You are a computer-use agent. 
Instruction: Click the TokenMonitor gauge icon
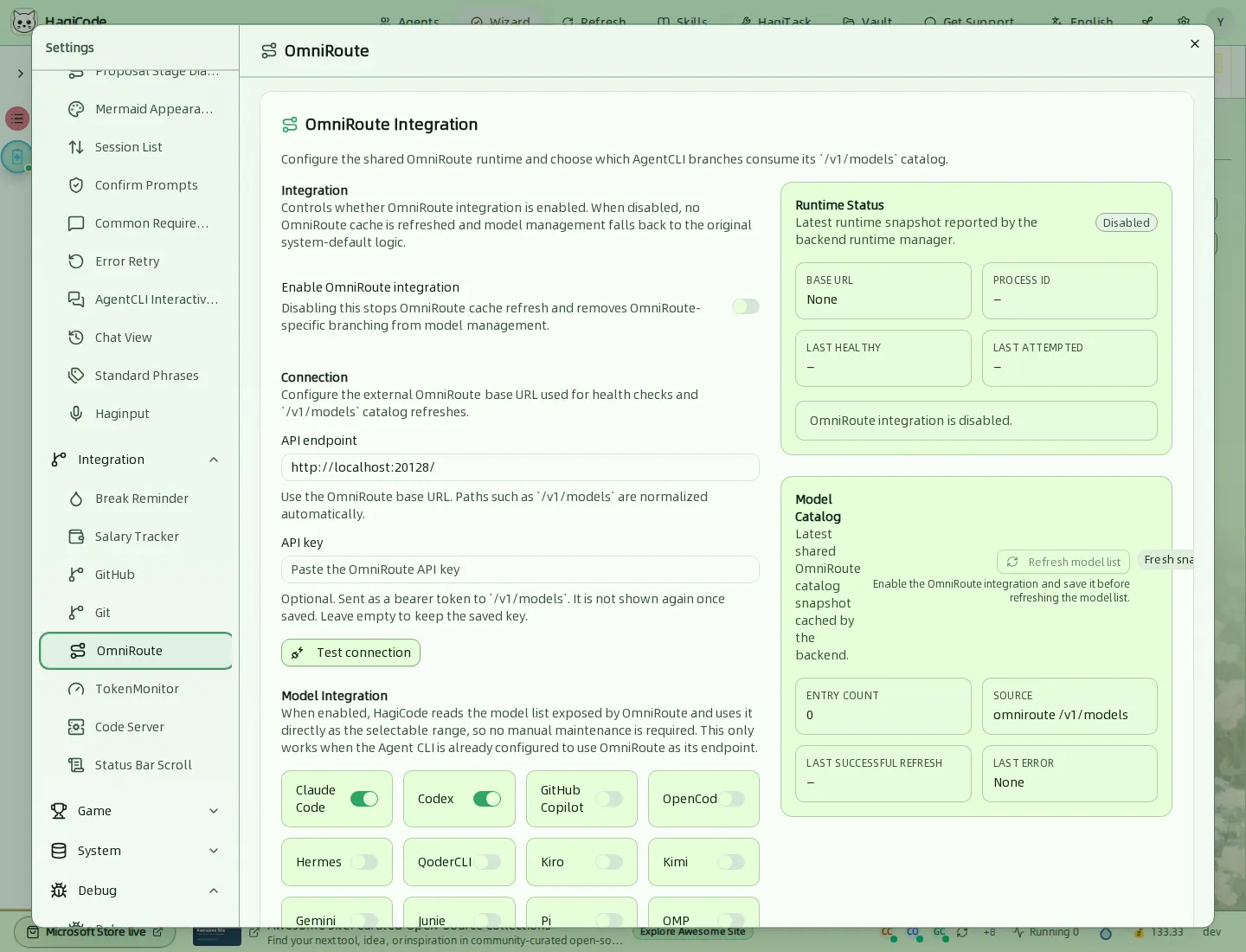tap(76, 689)
